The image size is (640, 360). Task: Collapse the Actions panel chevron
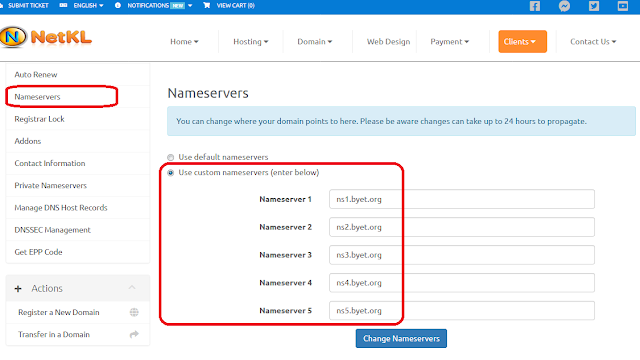tap(132, 288)
